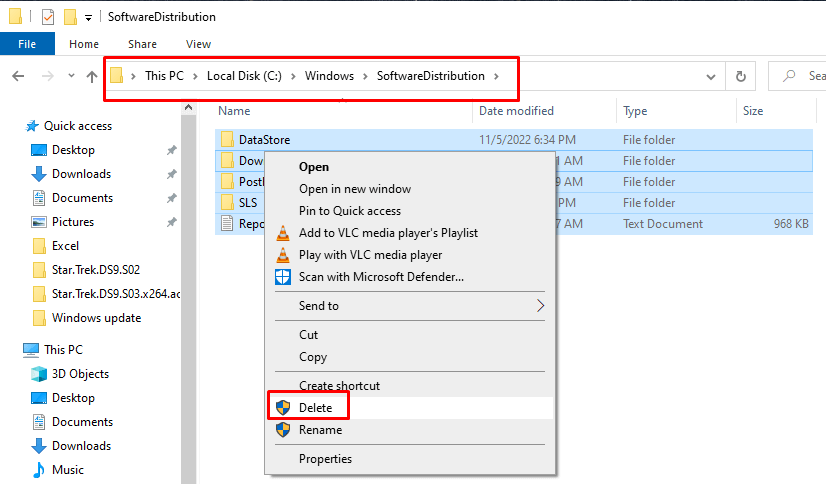Click the Properties quick access toolbar icon

point(49,17)
